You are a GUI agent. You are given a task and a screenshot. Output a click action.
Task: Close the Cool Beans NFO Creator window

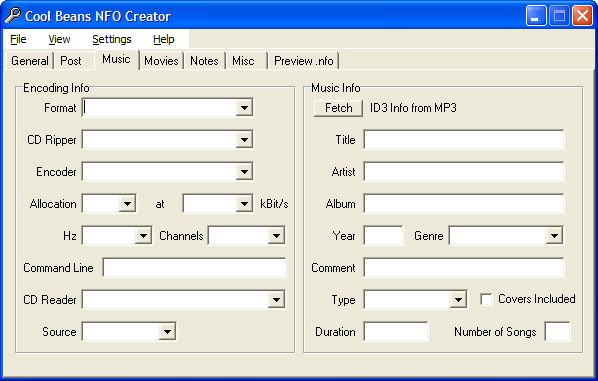click(x=582, y=16)
